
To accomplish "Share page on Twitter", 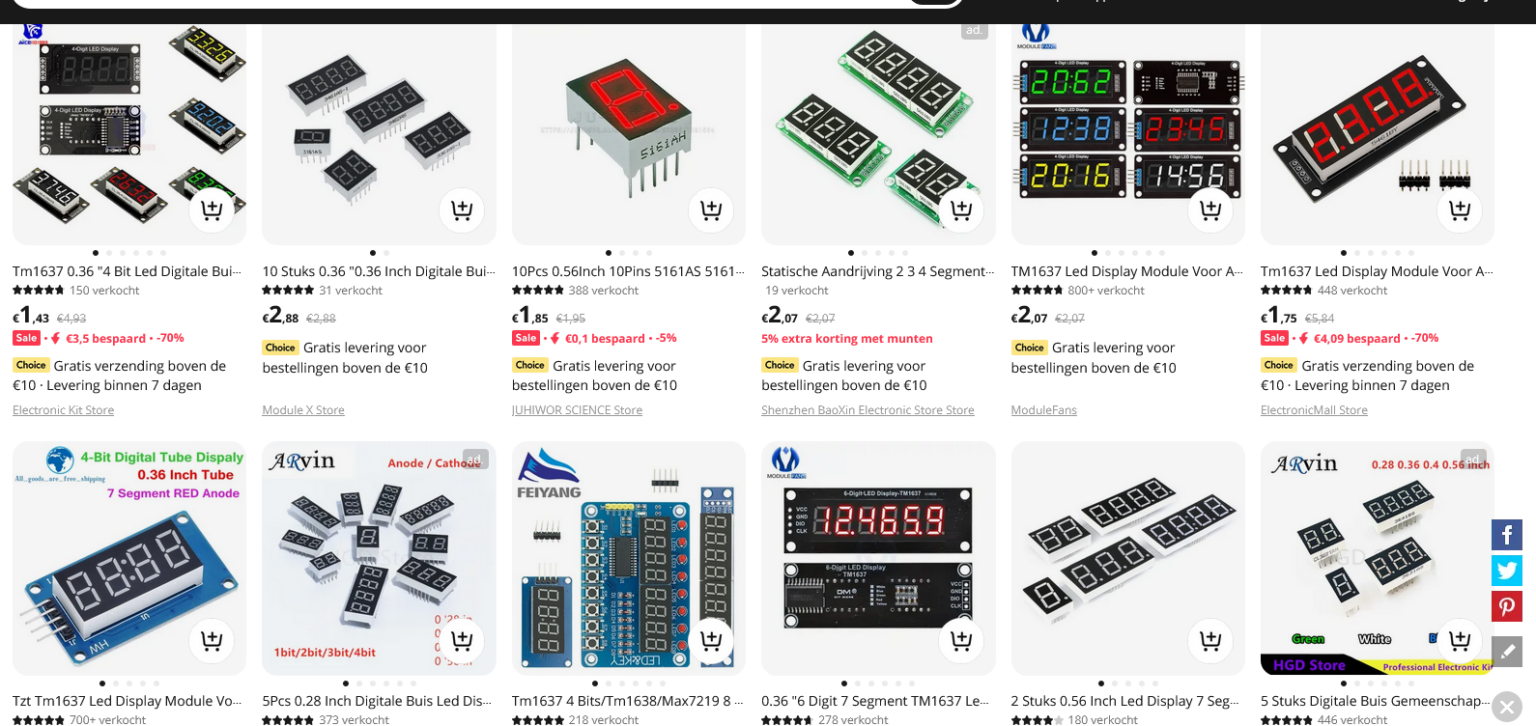I will pos(1507,570).
